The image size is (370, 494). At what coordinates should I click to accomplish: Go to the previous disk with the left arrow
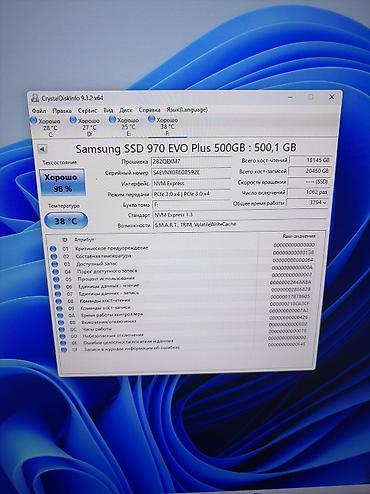point(42,149)
